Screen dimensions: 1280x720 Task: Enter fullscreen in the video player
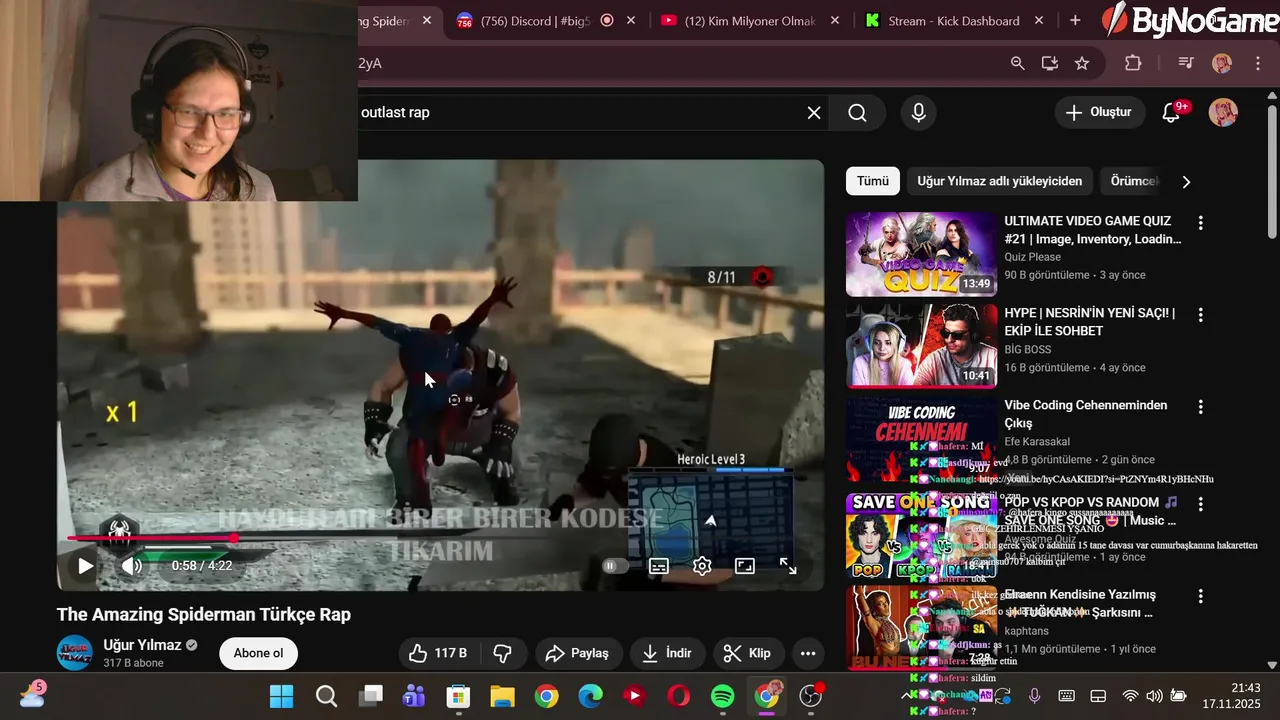coord(788,566)
